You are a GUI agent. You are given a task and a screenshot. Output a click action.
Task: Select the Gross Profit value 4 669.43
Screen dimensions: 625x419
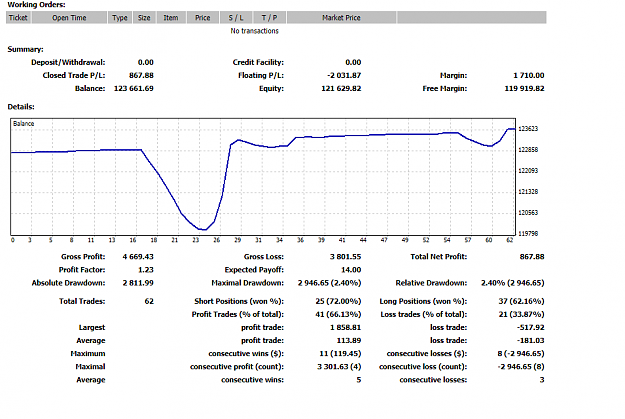pyautogui.click(x=138, y=257)
